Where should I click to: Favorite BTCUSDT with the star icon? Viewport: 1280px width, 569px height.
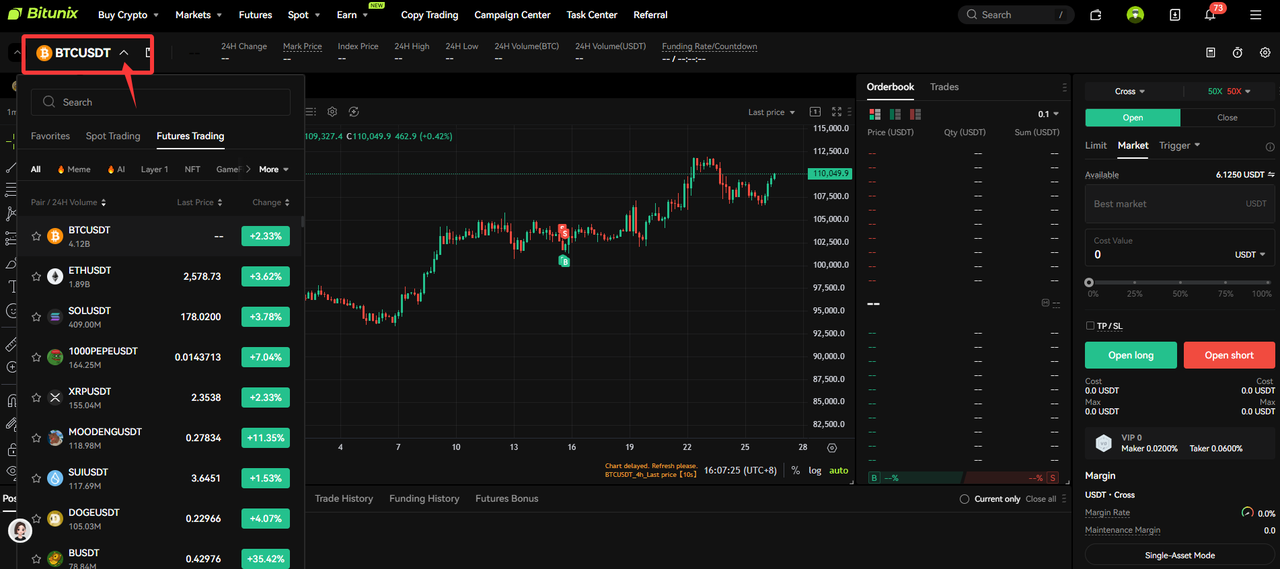click(x=36, y=236)
